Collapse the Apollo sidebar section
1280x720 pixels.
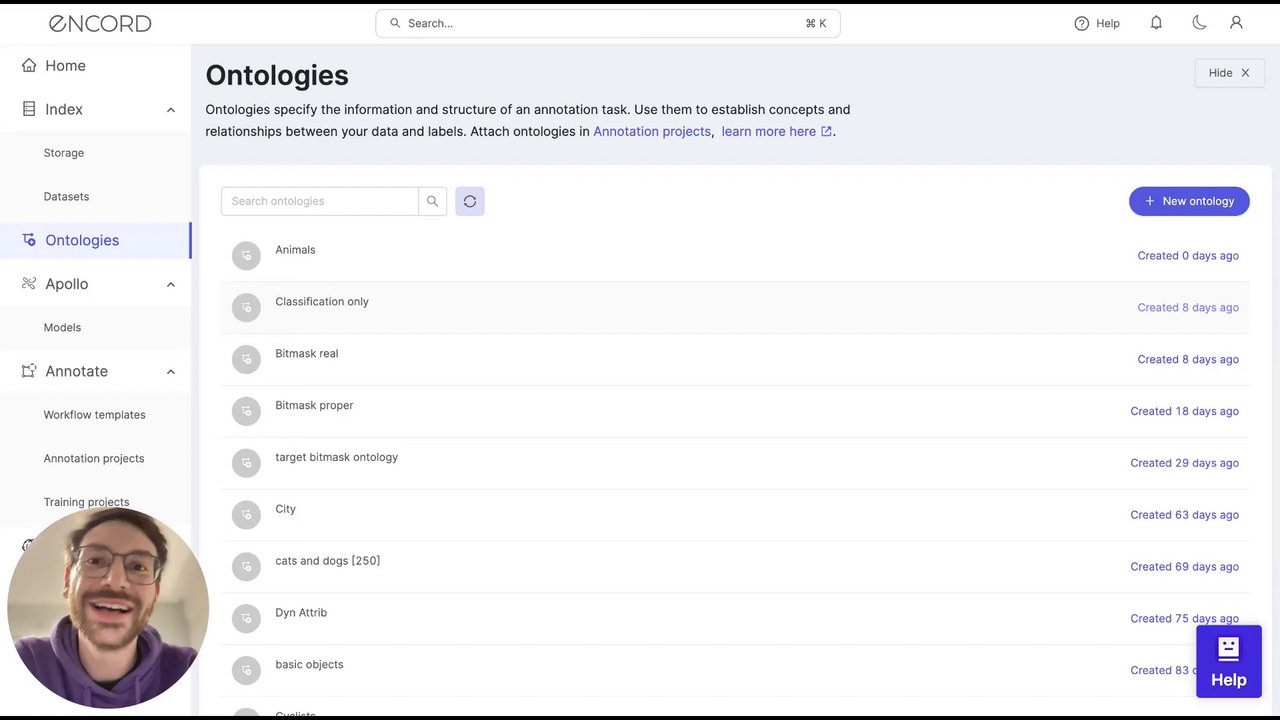pos(170,284)
